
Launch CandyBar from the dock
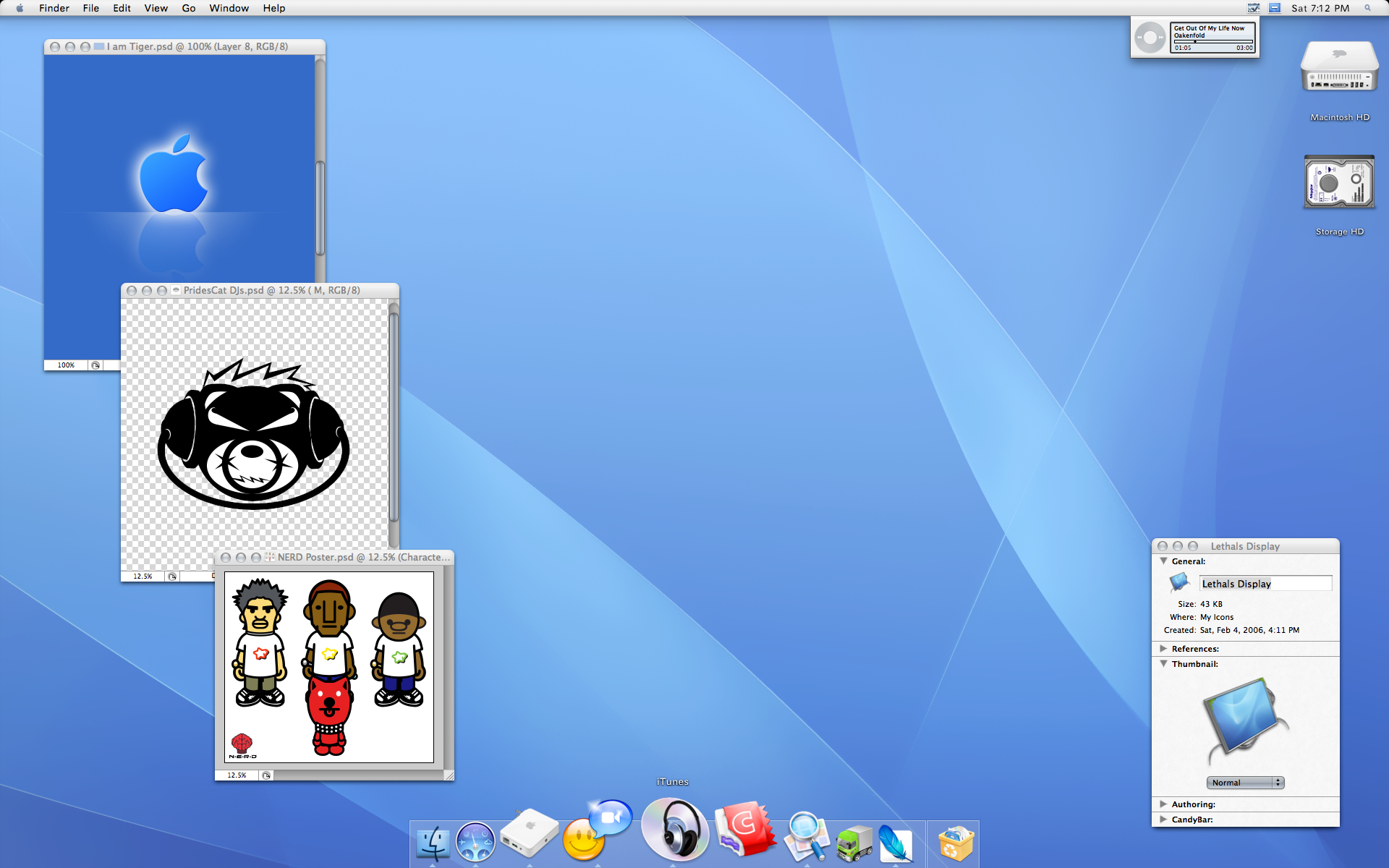tap(745, 829)
